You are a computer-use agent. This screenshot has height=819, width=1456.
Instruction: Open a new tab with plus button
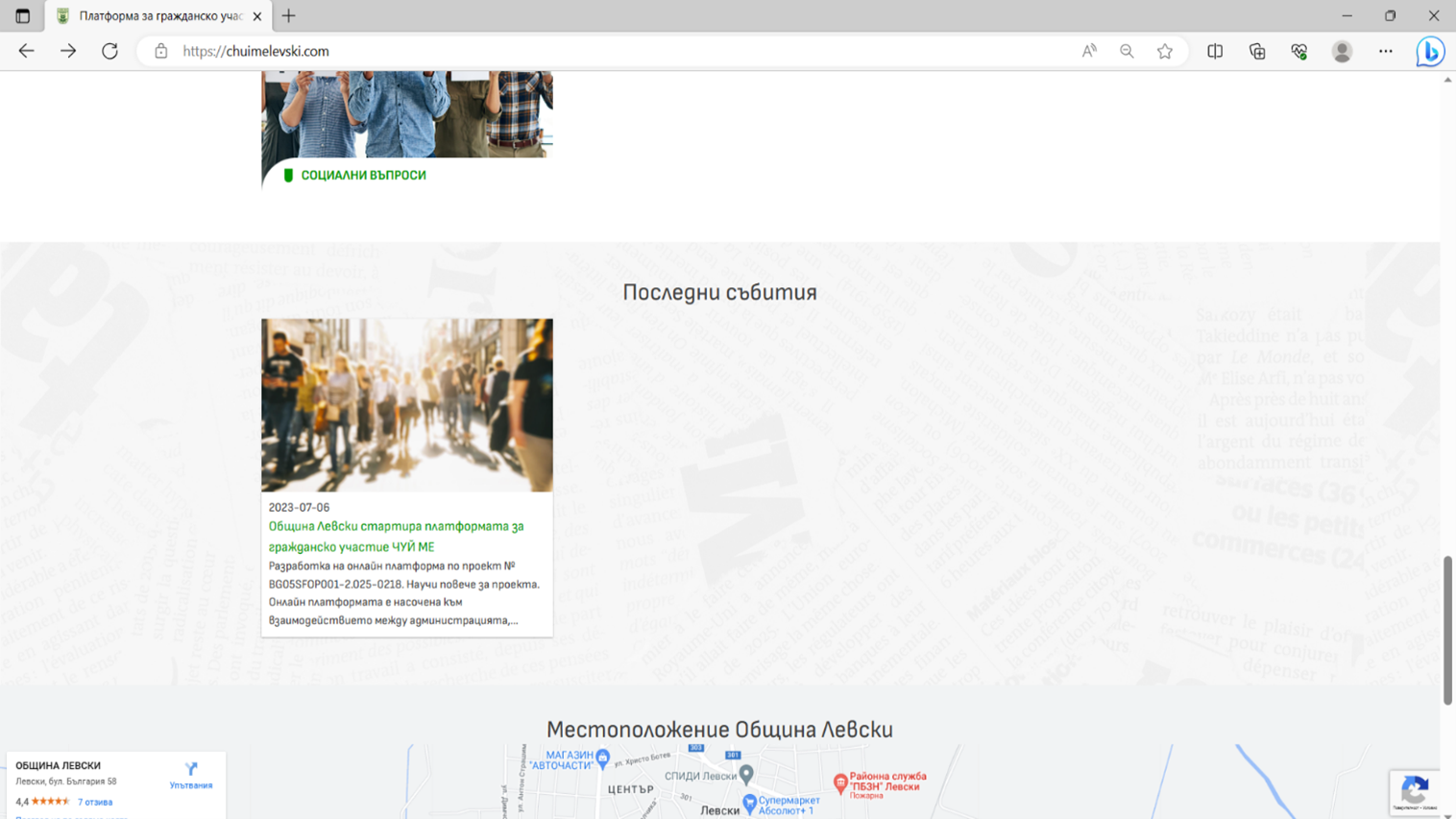coord(288,16)
